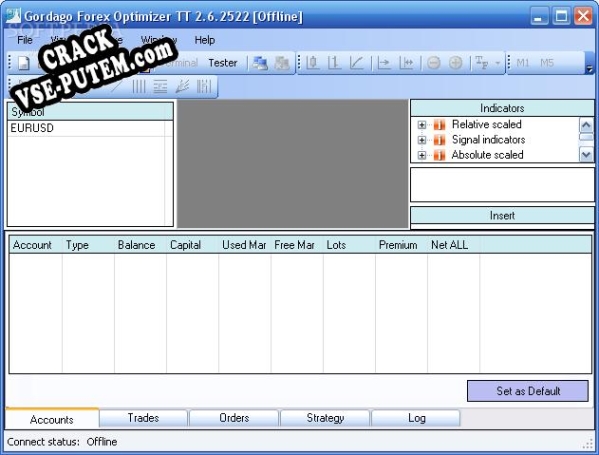Expand the Absolute scaled indicators node
Viewport: 599px width, 455px height.
422,155
